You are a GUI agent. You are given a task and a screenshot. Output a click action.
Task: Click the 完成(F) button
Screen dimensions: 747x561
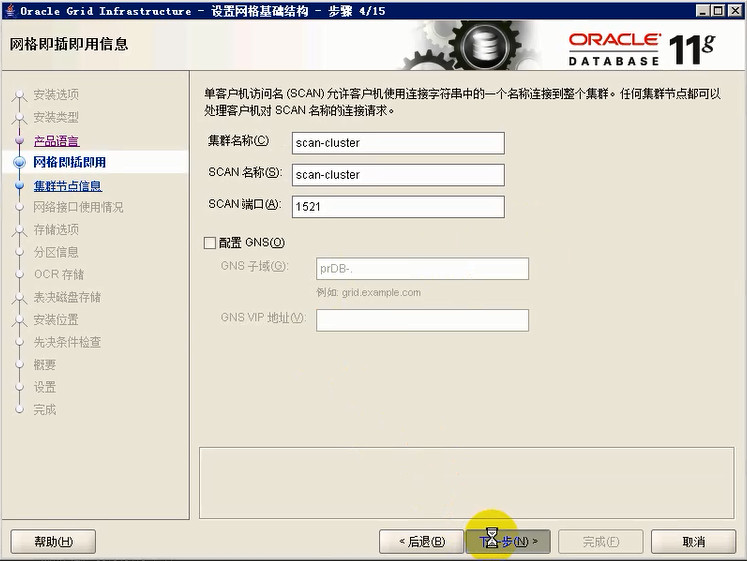click(600, 541)
